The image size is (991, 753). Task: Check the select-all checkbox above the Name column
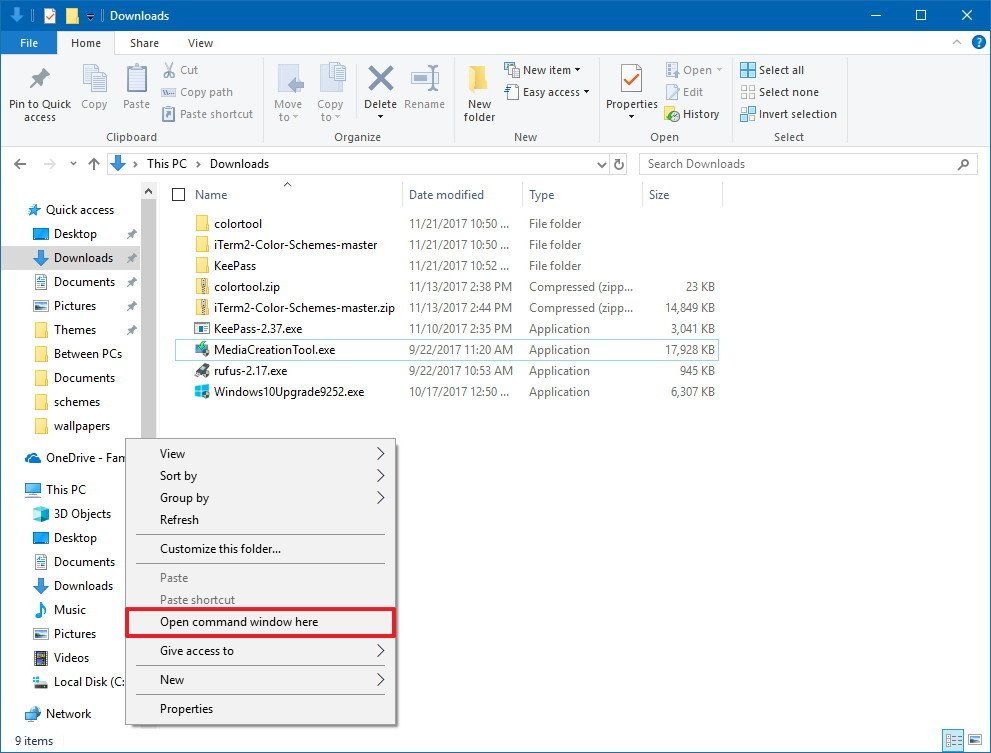177,194
